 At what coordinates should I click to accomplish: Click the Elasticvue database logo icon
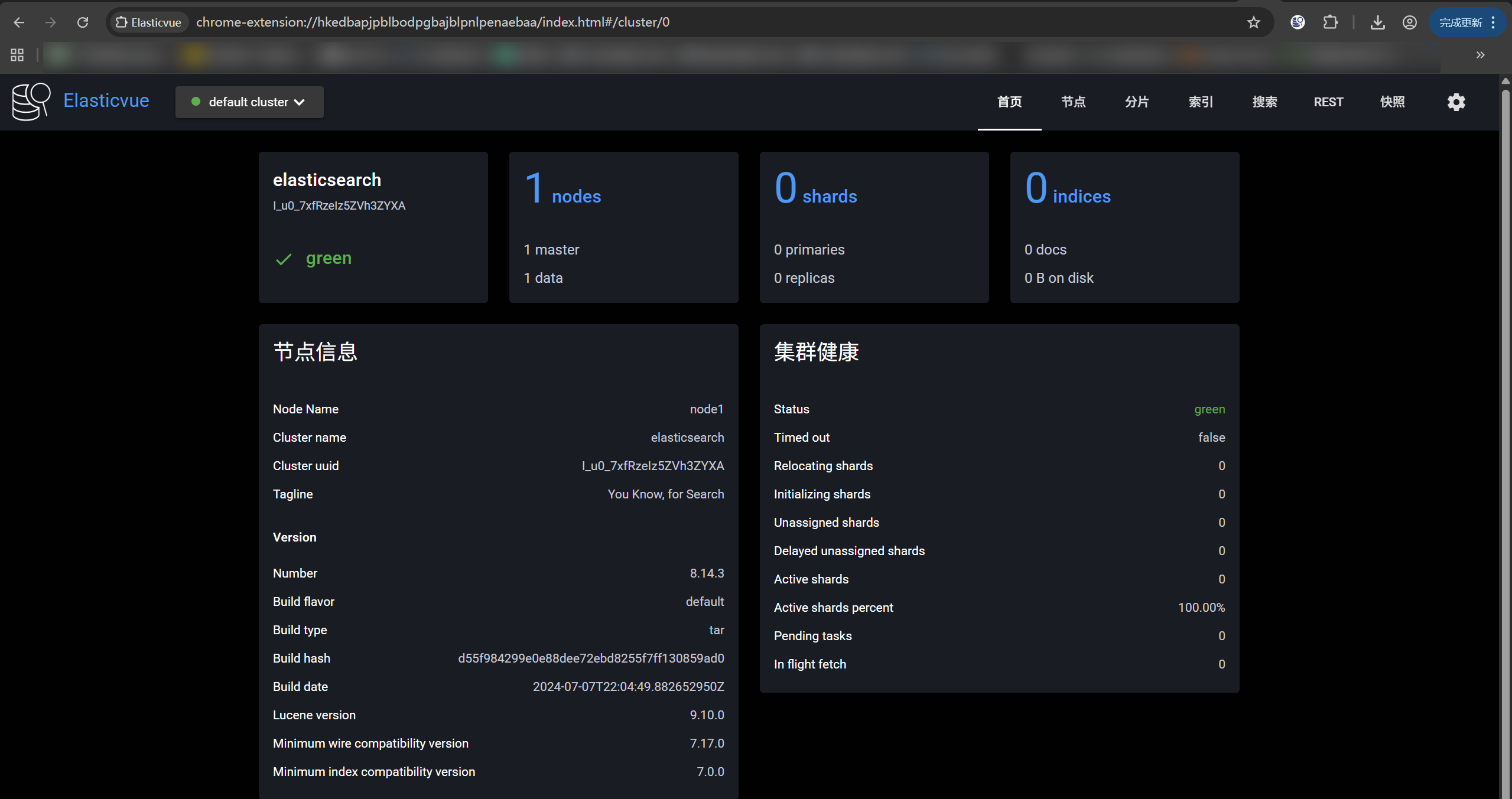[31, 102]
